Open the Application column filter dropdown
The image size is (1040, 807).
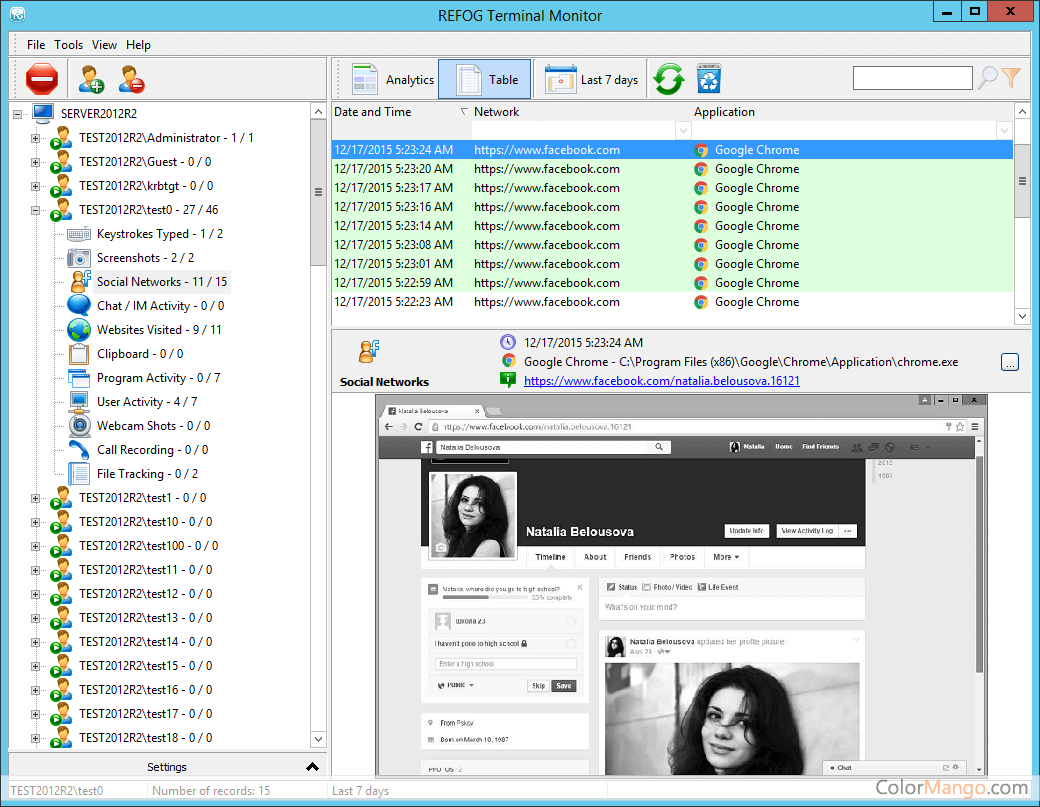coord(1004,131)
